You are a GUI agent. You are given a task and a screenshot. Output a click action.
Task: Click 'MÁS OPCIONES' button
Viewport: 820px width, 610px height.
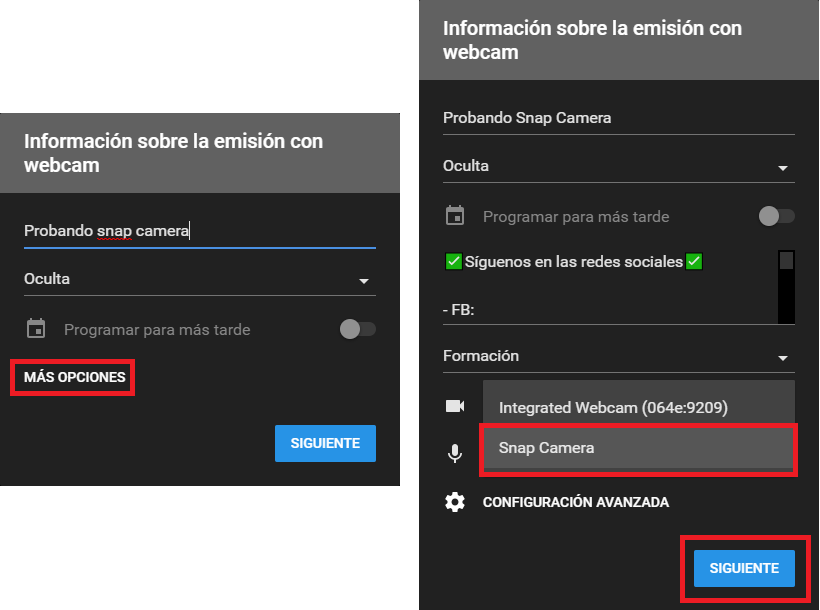(x=75, y=377)
